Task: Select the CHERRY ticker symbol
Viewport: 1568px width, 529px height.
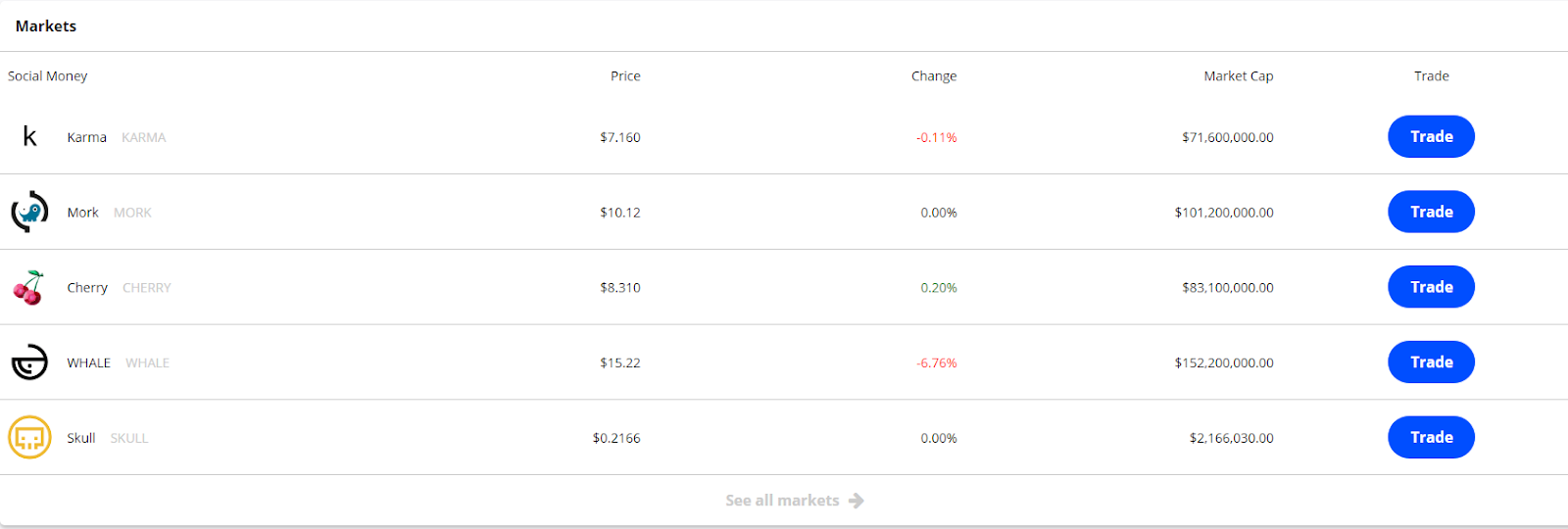Action: pos(147,288)
